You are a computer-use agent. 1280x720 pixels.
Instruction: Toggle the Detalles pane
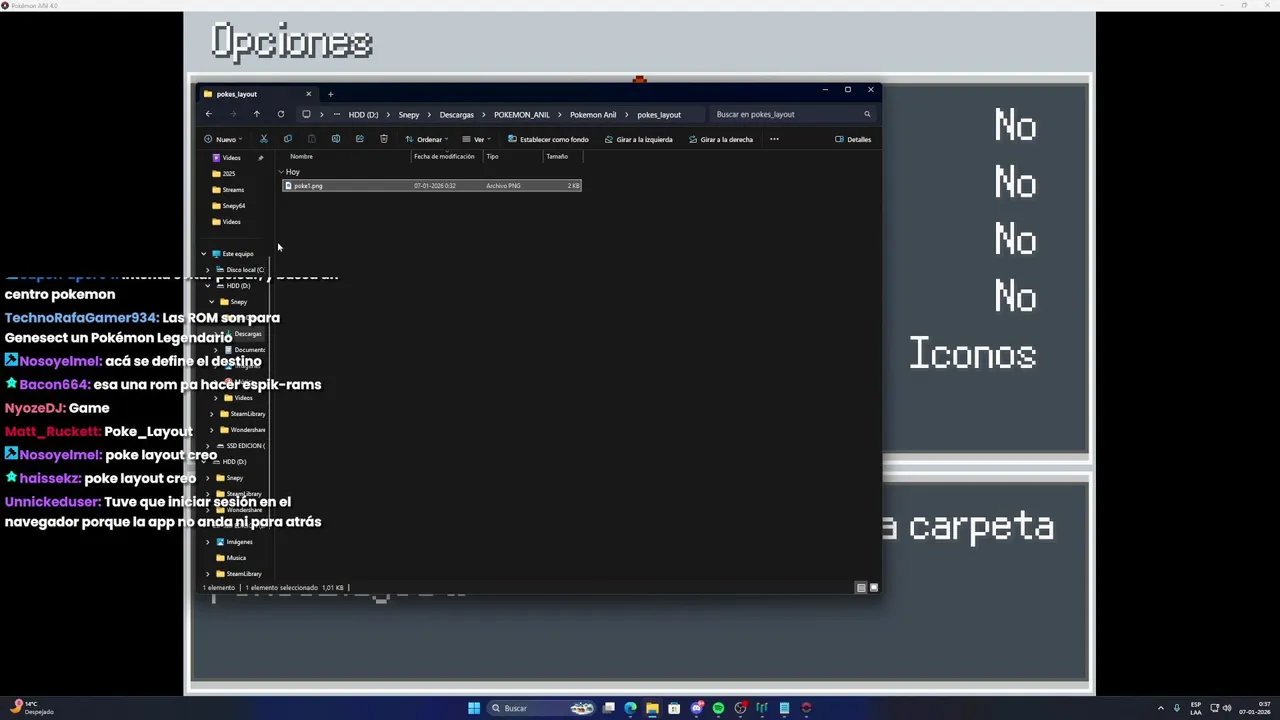tap(853, 139)
